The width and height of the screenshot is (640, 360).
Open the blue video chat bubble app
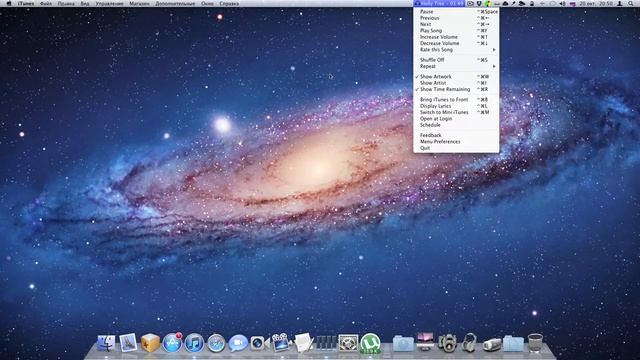click(x=238, y=343)
